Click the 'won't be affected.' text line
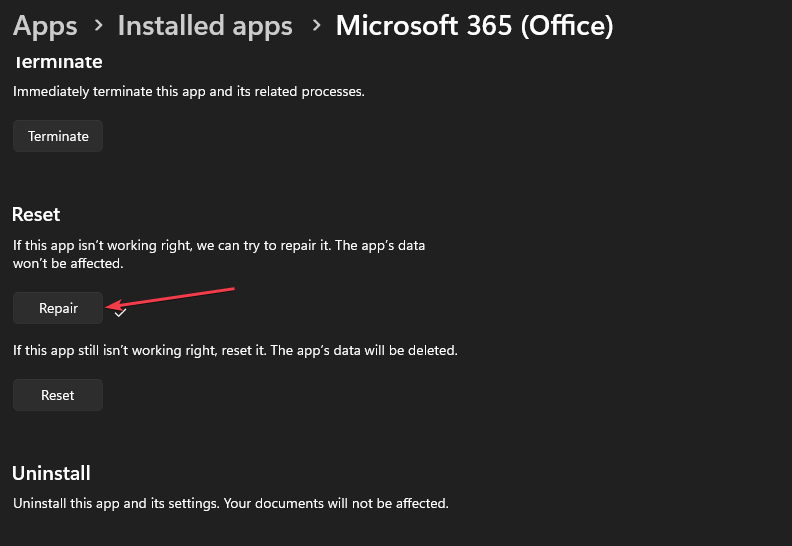 tap(68, 263)
